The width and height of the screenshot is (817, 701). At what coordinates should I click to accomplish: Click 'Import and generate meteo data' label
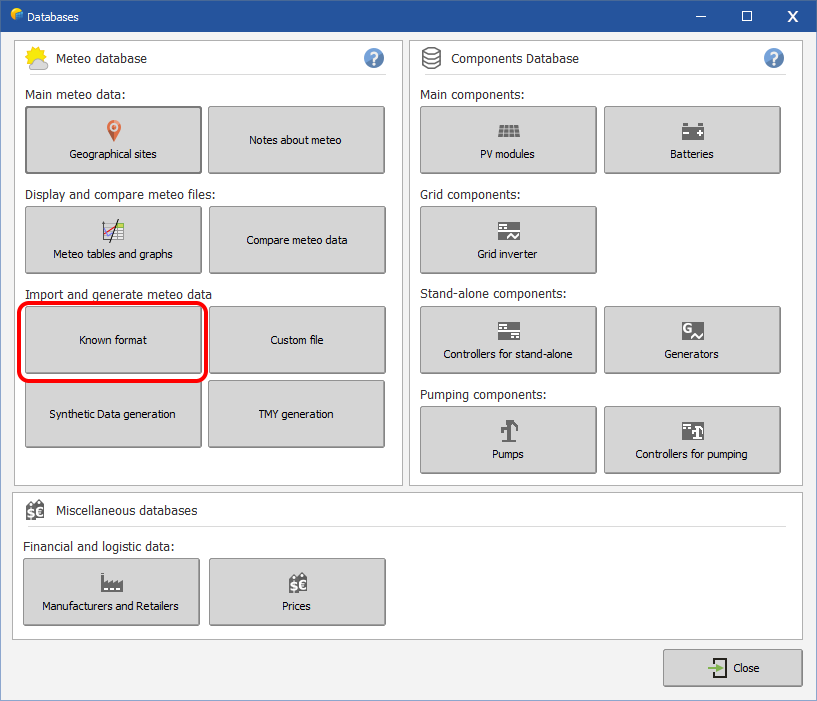pos(118,294)
